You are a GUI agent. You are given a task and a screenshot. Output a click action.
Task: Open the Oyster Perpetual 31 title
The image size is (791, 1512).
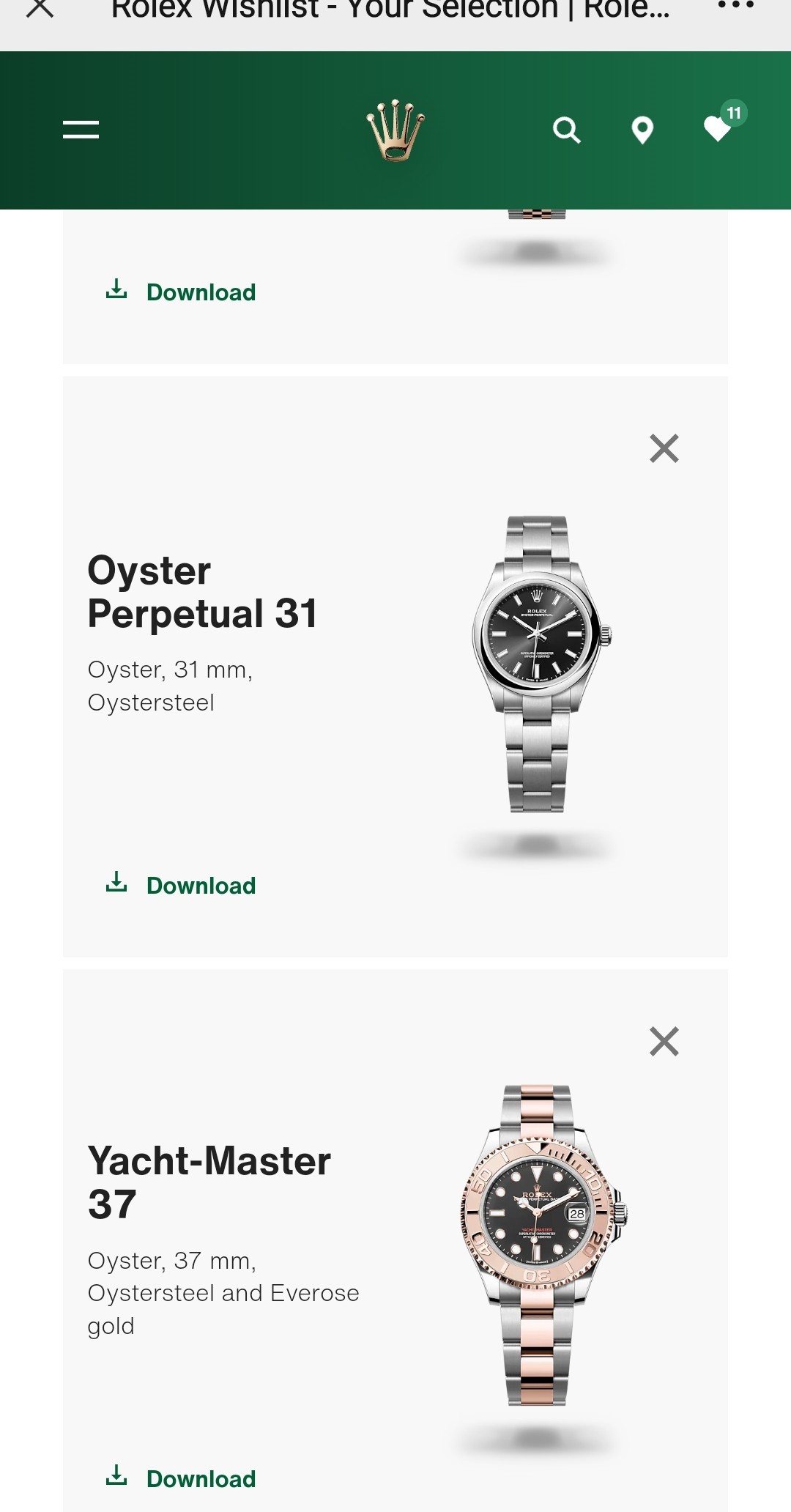click(x=202, y=592)
